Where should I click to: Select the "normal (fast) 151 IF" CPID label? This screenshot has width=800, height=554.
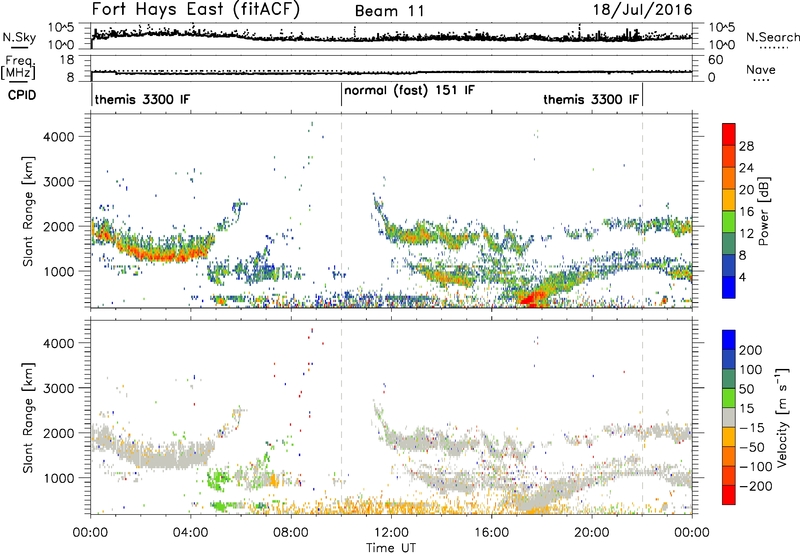pos(409,90)
